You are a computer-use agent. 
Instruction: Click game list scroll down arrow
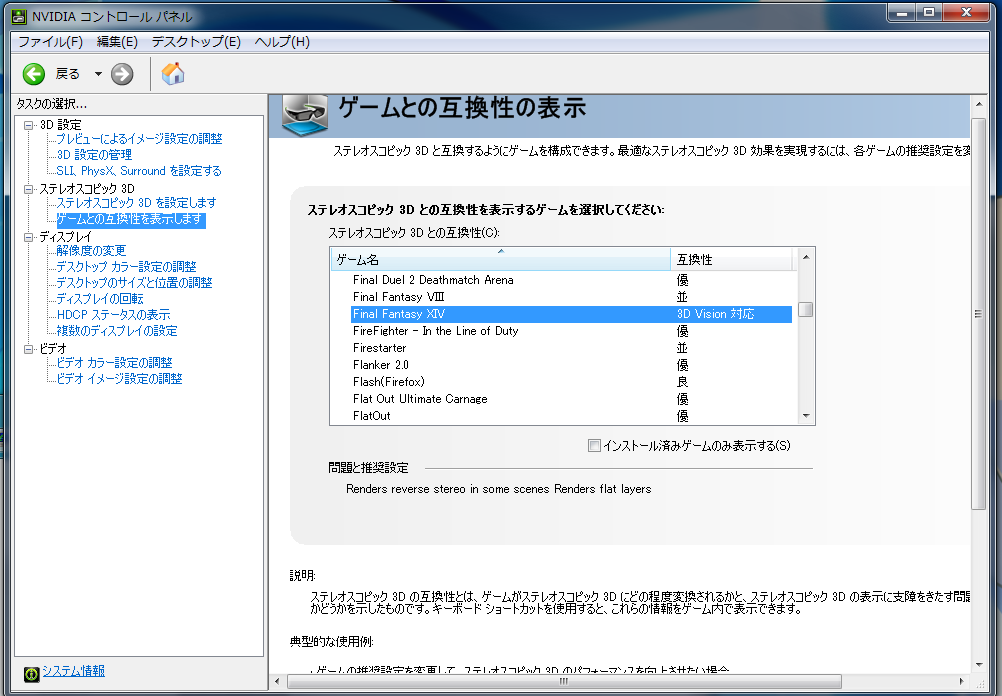[806, 416]
